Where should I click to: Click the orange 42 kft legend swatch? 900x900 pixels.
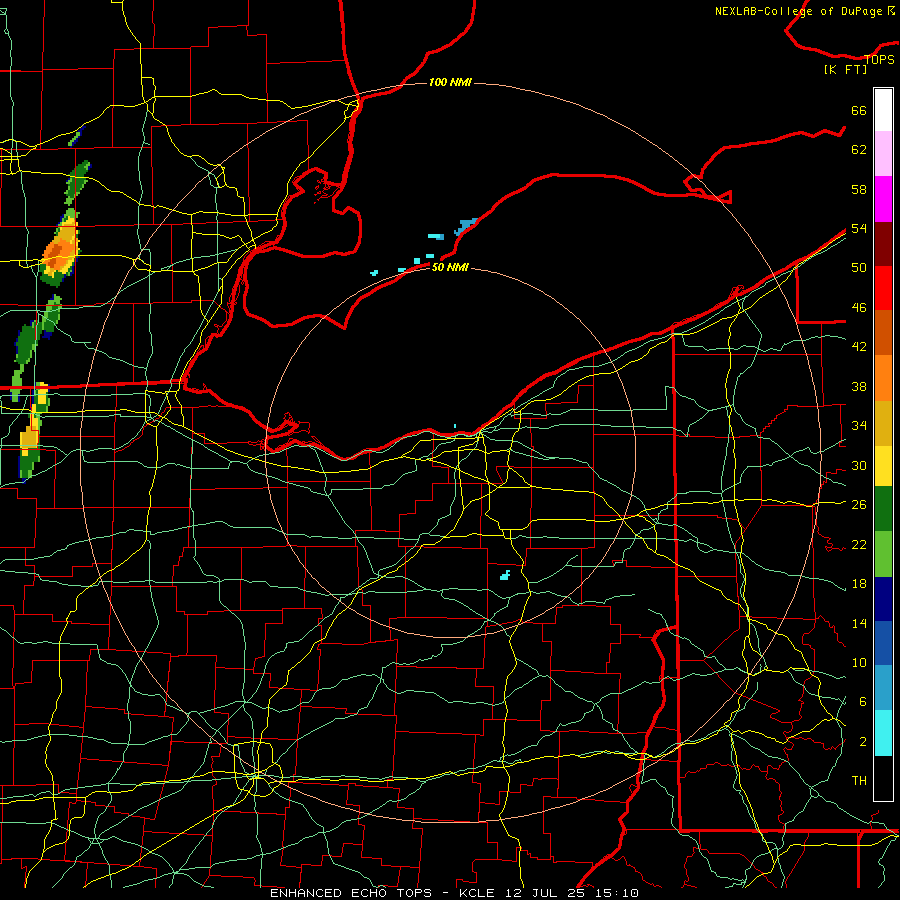[x=883, y=378]
